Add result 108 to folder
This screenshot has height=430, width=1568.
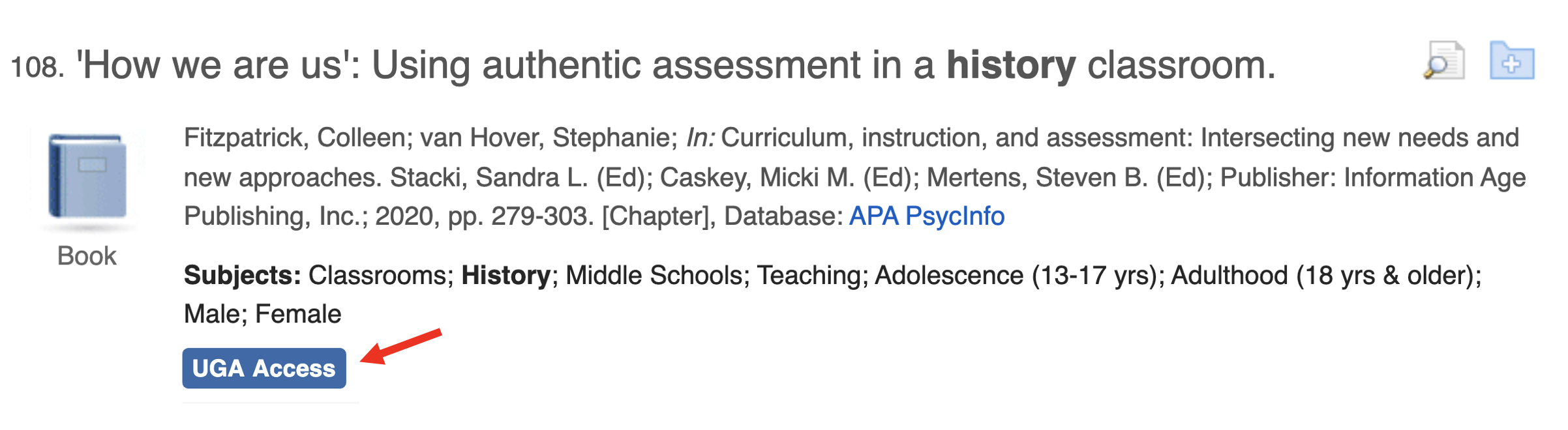[x=1511, y=61]
